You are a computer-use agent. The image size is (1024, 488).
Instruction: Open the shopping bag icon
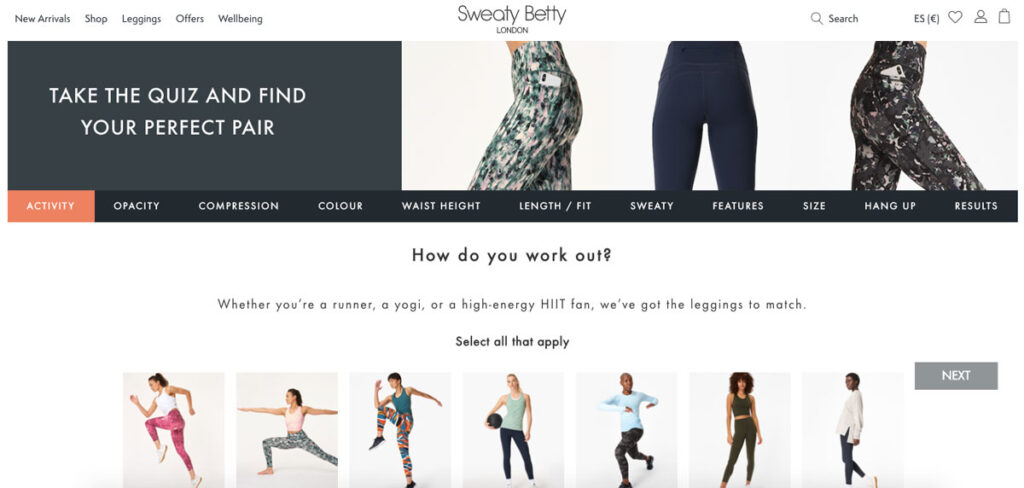coord(1004,17)
